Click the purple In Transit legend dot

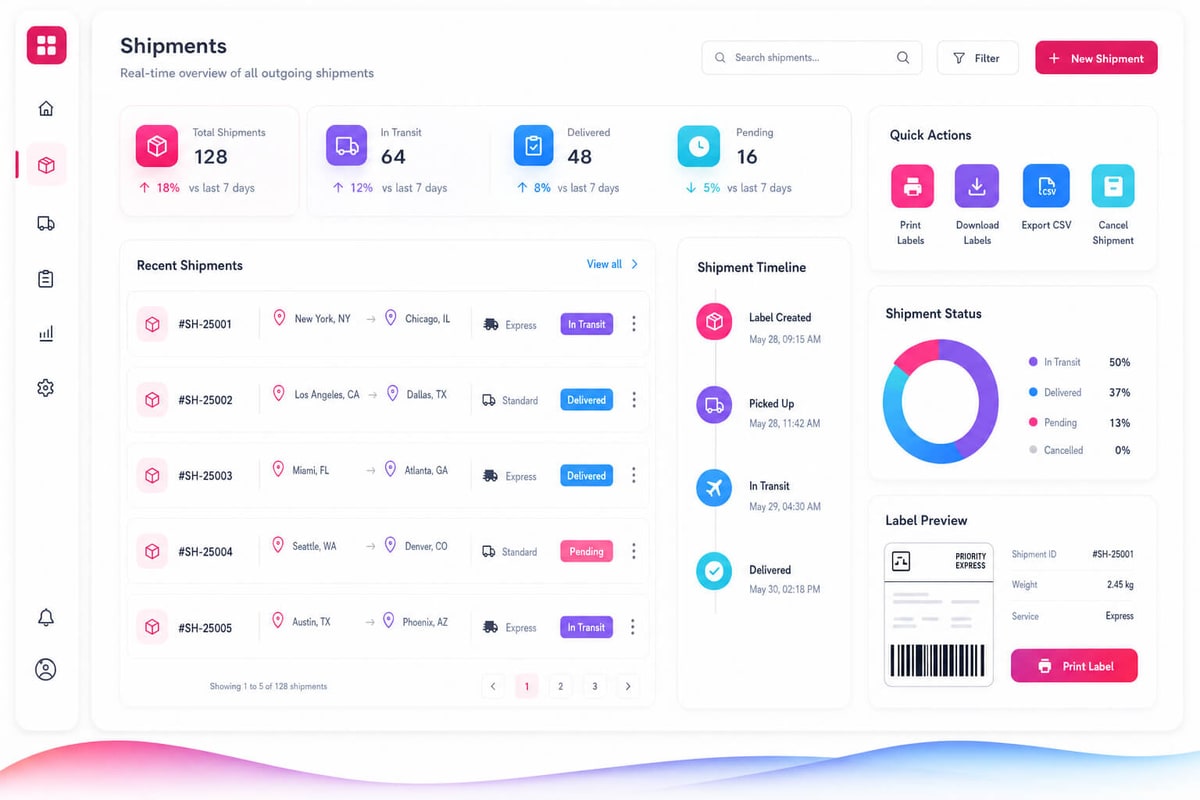[1033, 363]
